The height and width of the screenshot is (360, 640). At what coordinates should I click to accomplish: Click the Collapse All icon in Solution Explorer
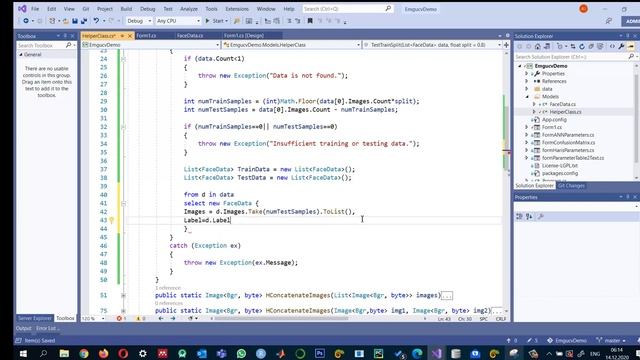591,47
